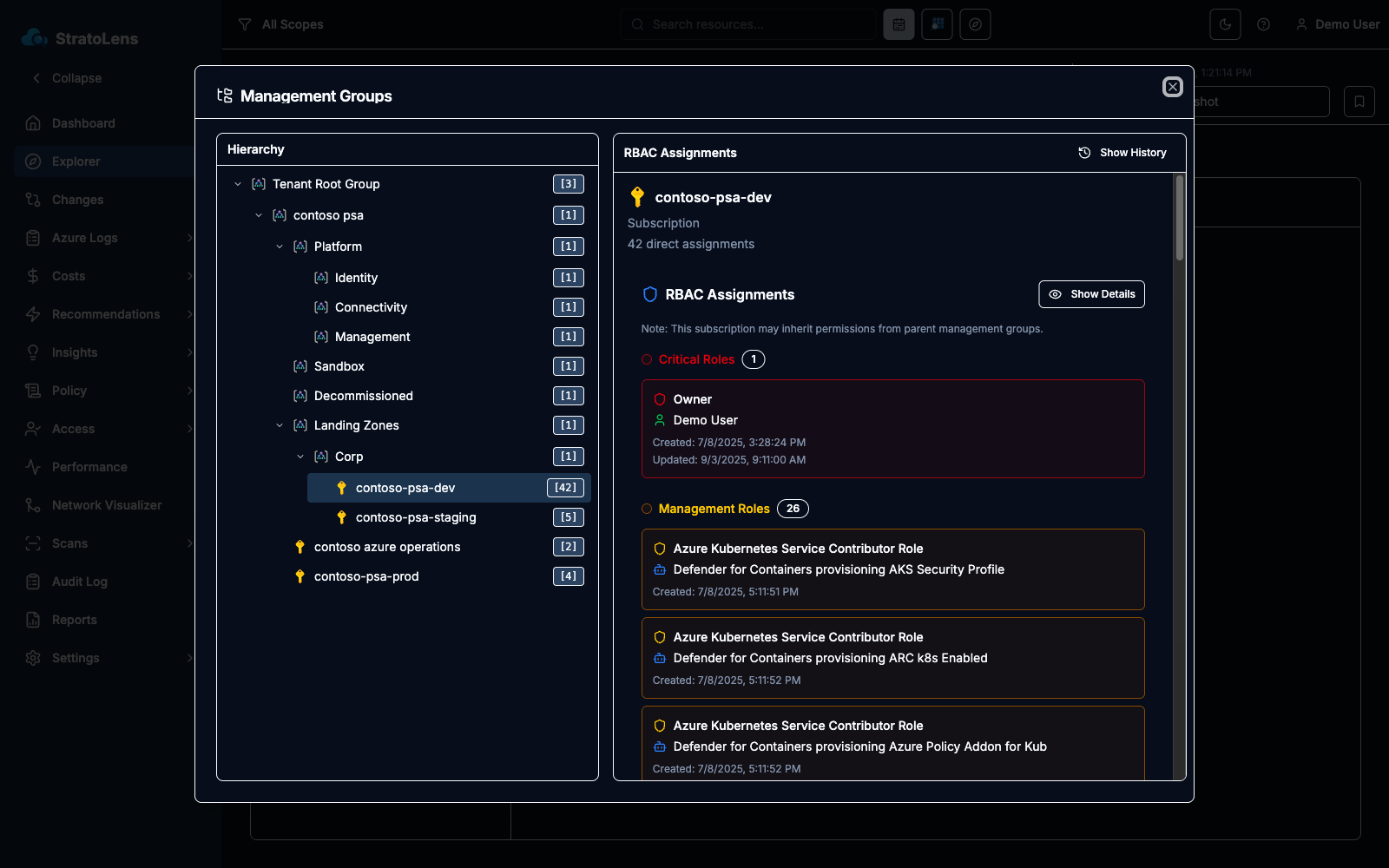Select contoso-psa-prod subscription
Viewport: 1389px width, 868px height.
point(438,576)
